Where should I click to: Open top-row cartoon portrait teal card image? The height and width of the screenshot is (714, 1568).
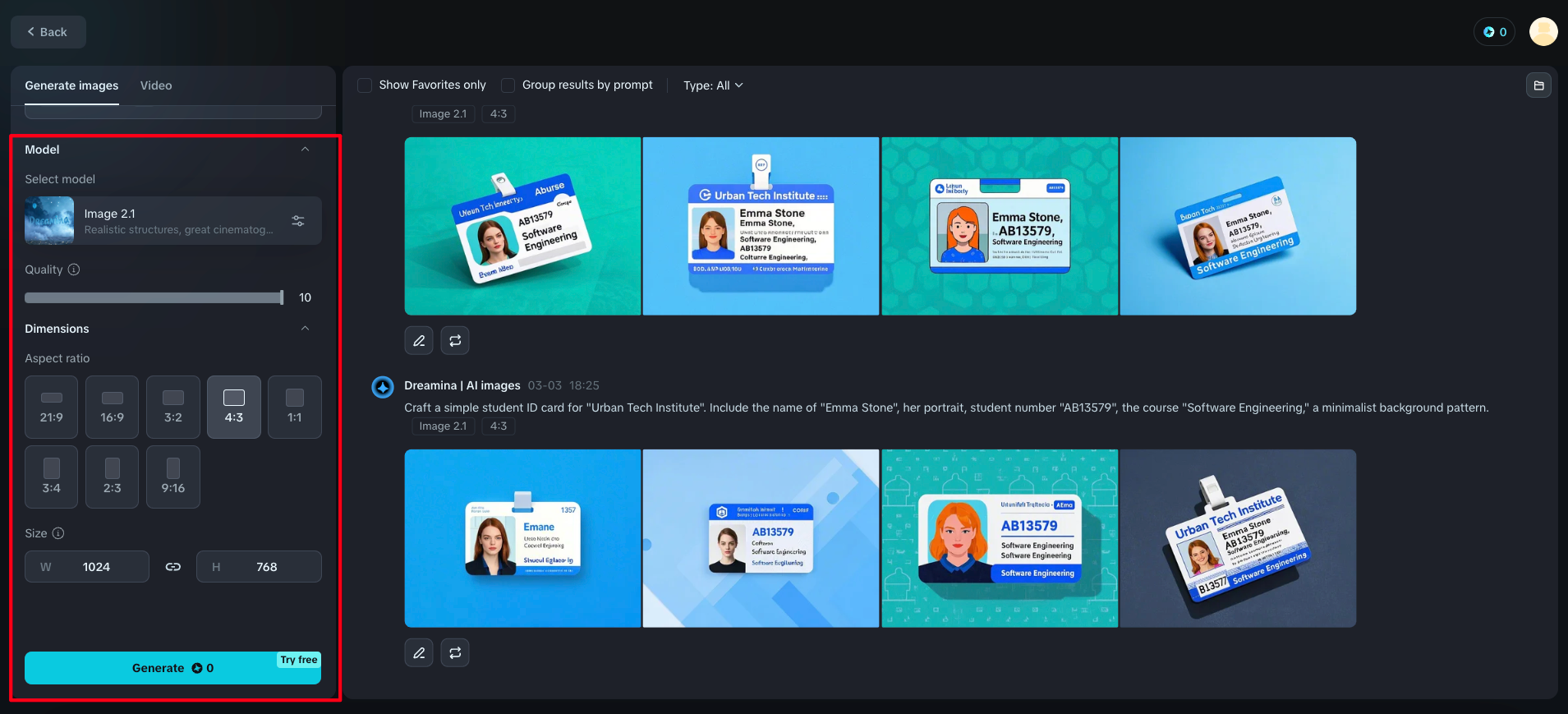(1000, 226)
